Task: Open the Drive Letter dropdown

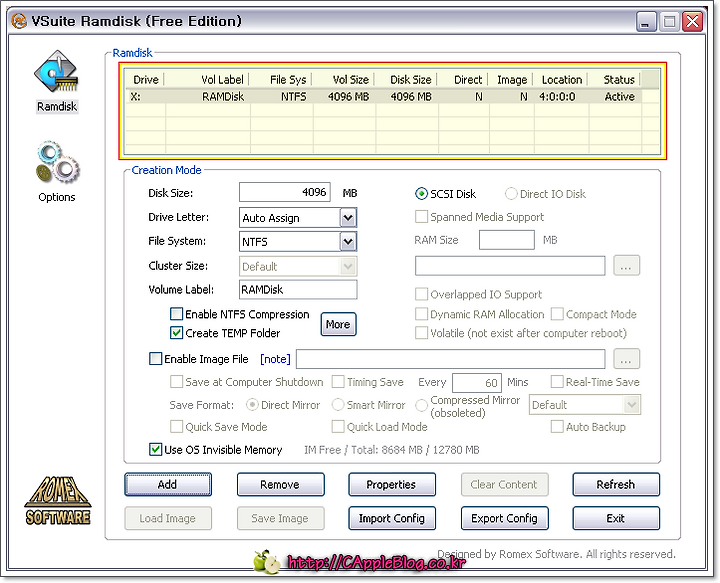Action: (x=348, y=218)
